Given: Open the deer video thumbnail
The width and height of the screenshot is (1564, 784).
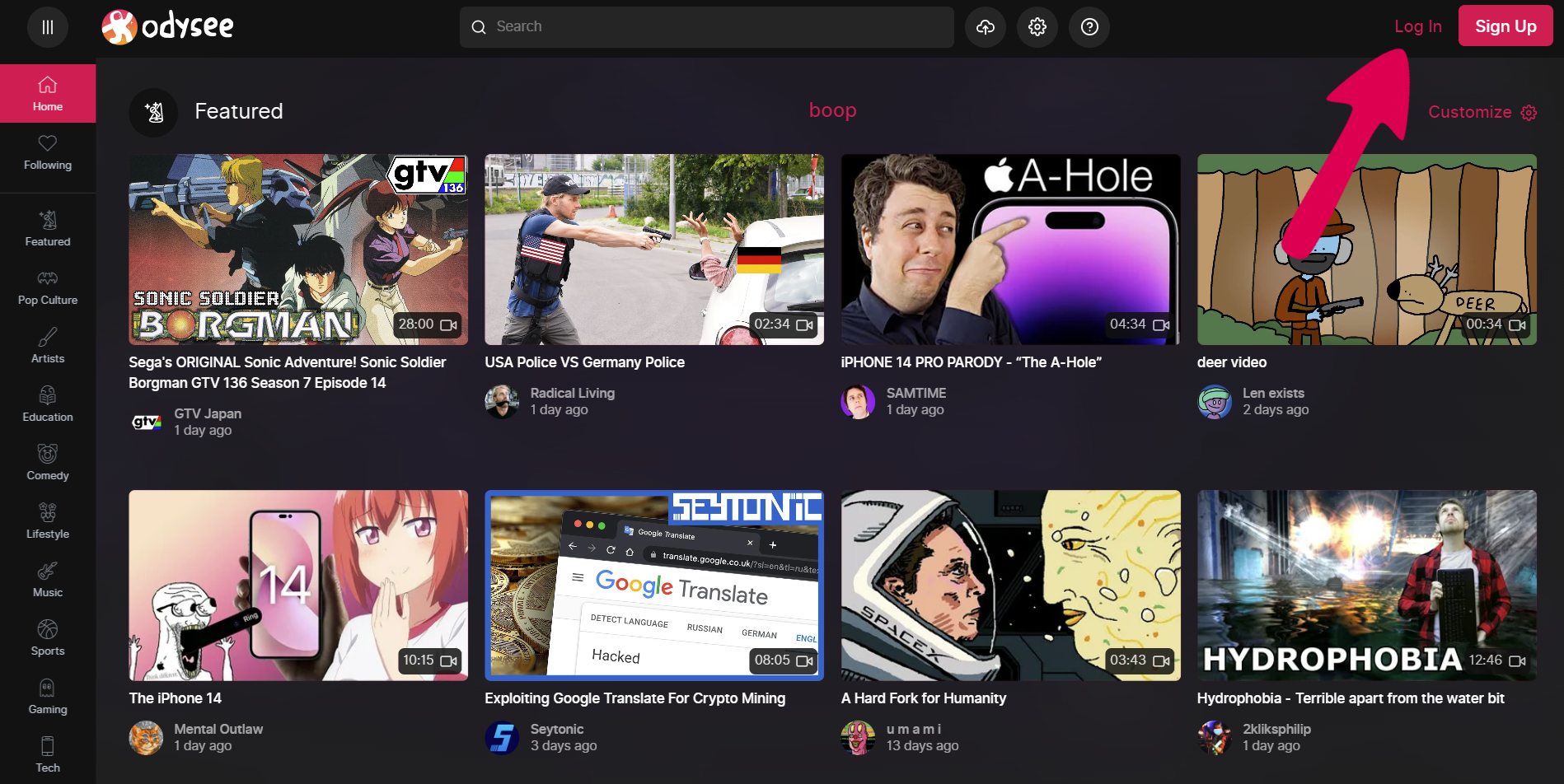Looking at the screenshot, I should tap(1366, 250).
